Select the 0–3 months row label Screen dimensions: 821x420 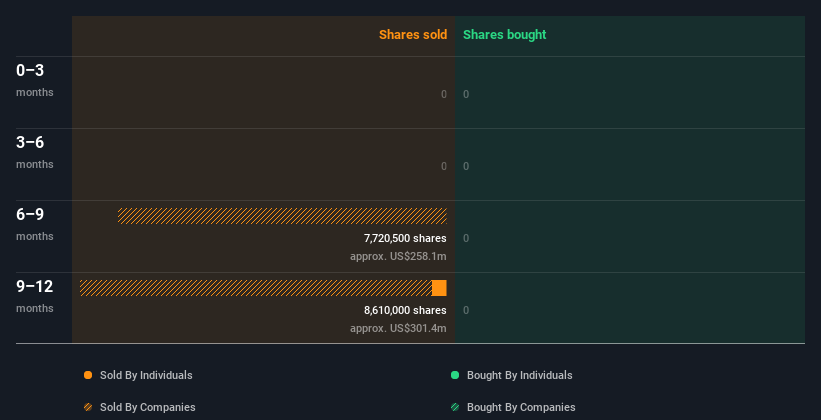coord(35,80)
